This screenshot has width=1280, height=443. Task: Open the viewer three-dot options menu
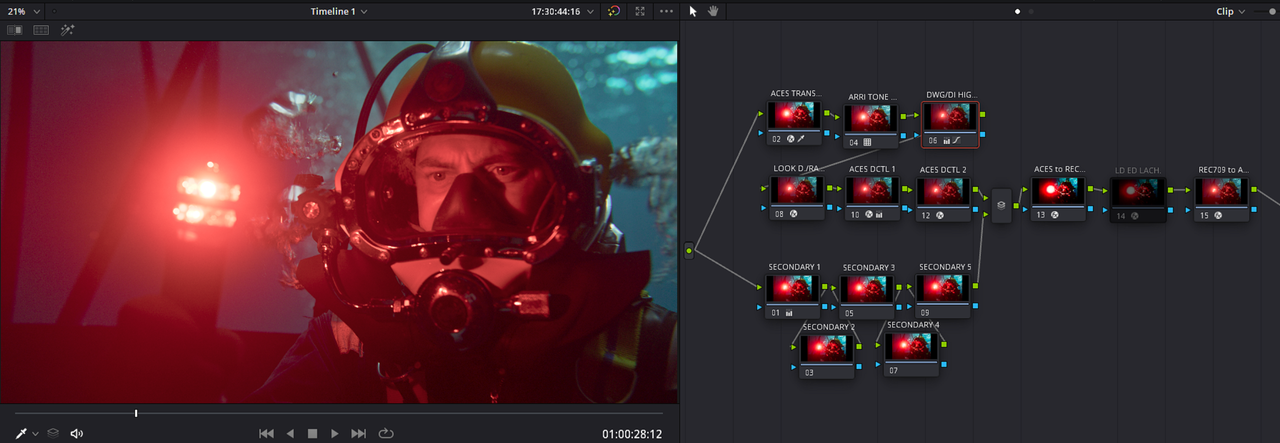(667, 11)
